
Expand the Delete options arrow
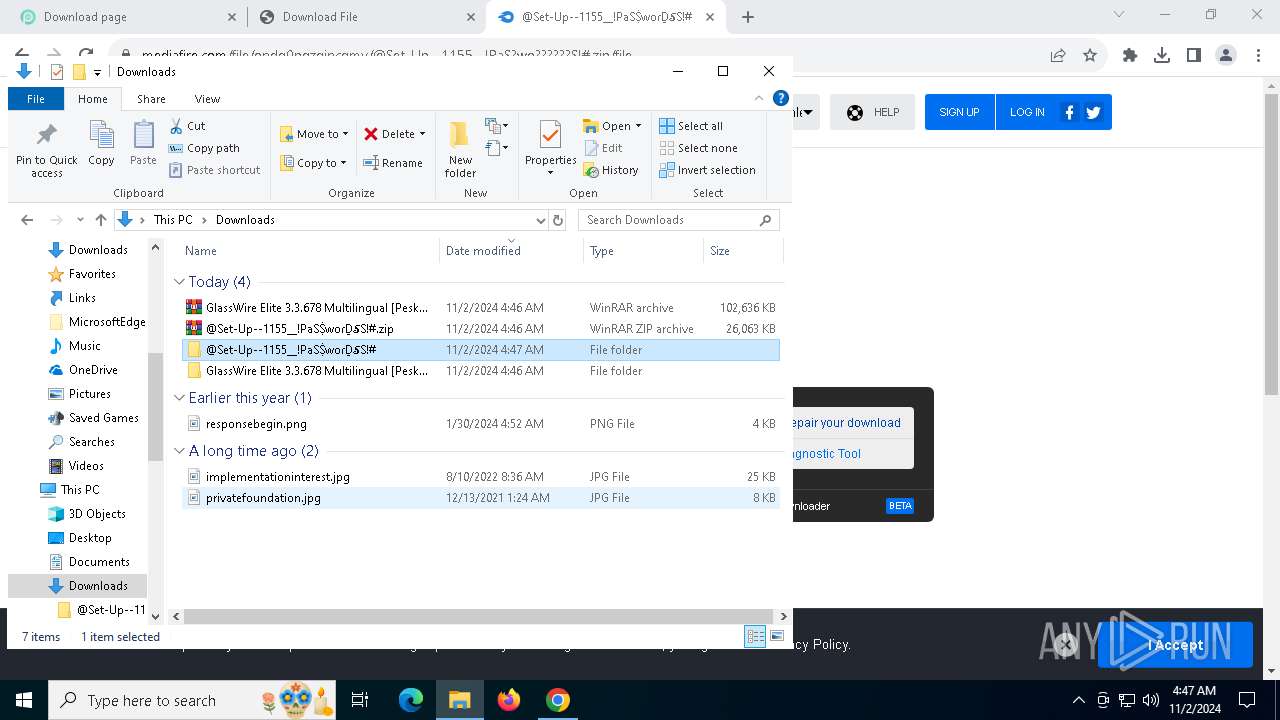(422, 134)
